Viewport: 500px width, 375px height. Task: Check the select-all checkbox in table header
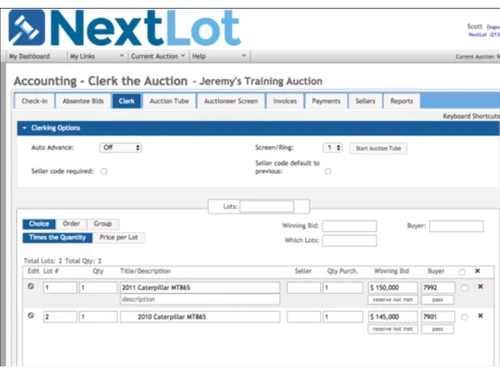(x=462, y=272)
